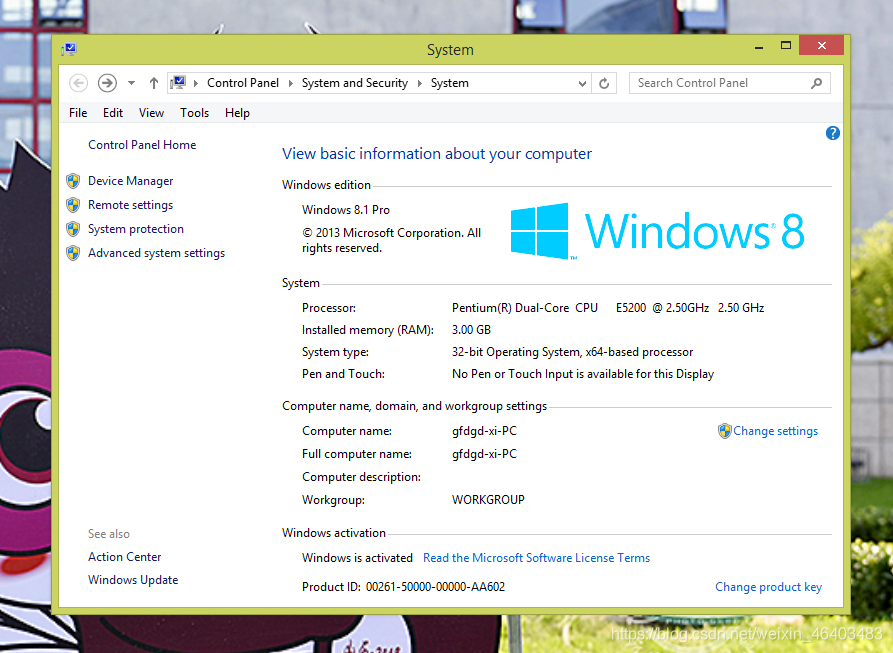Click the search magnifier icon
893x653 pixels.
(816, 83)
